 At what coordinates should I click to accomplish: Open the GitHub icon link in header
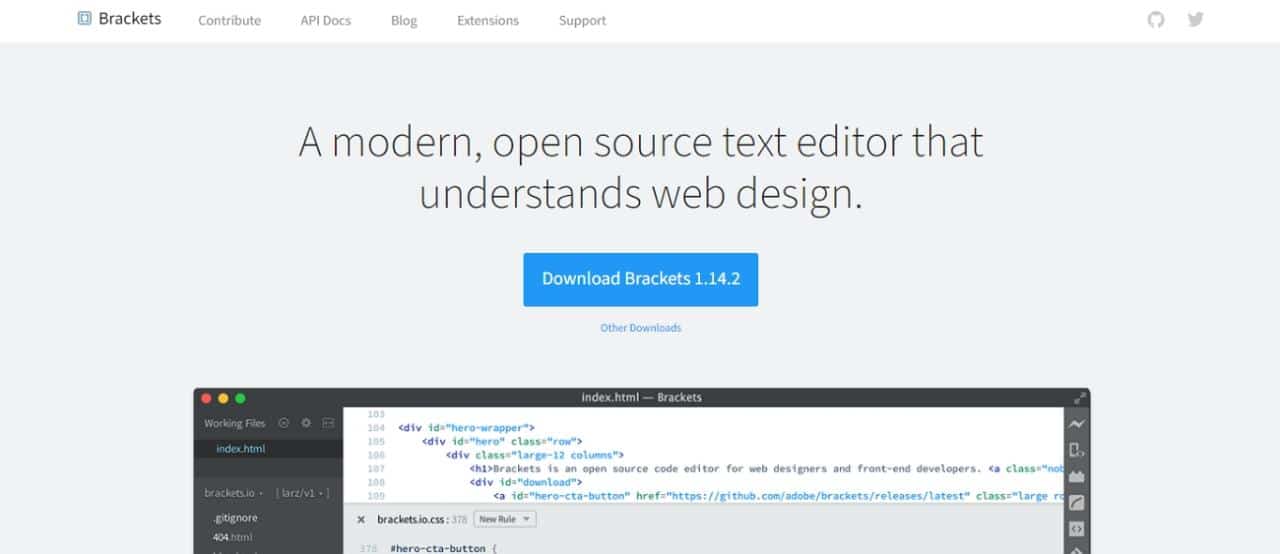[1156, 19]
